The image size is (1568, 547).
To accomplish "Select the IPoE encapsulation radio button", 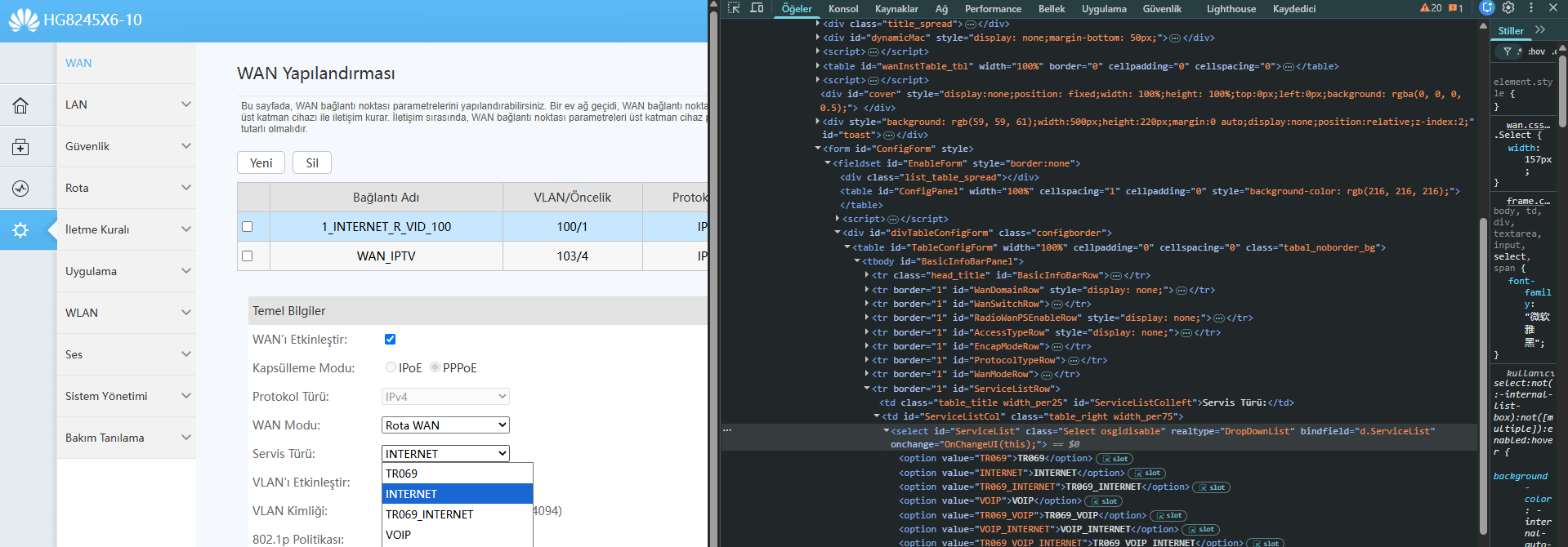I will [x=391, y=367].
